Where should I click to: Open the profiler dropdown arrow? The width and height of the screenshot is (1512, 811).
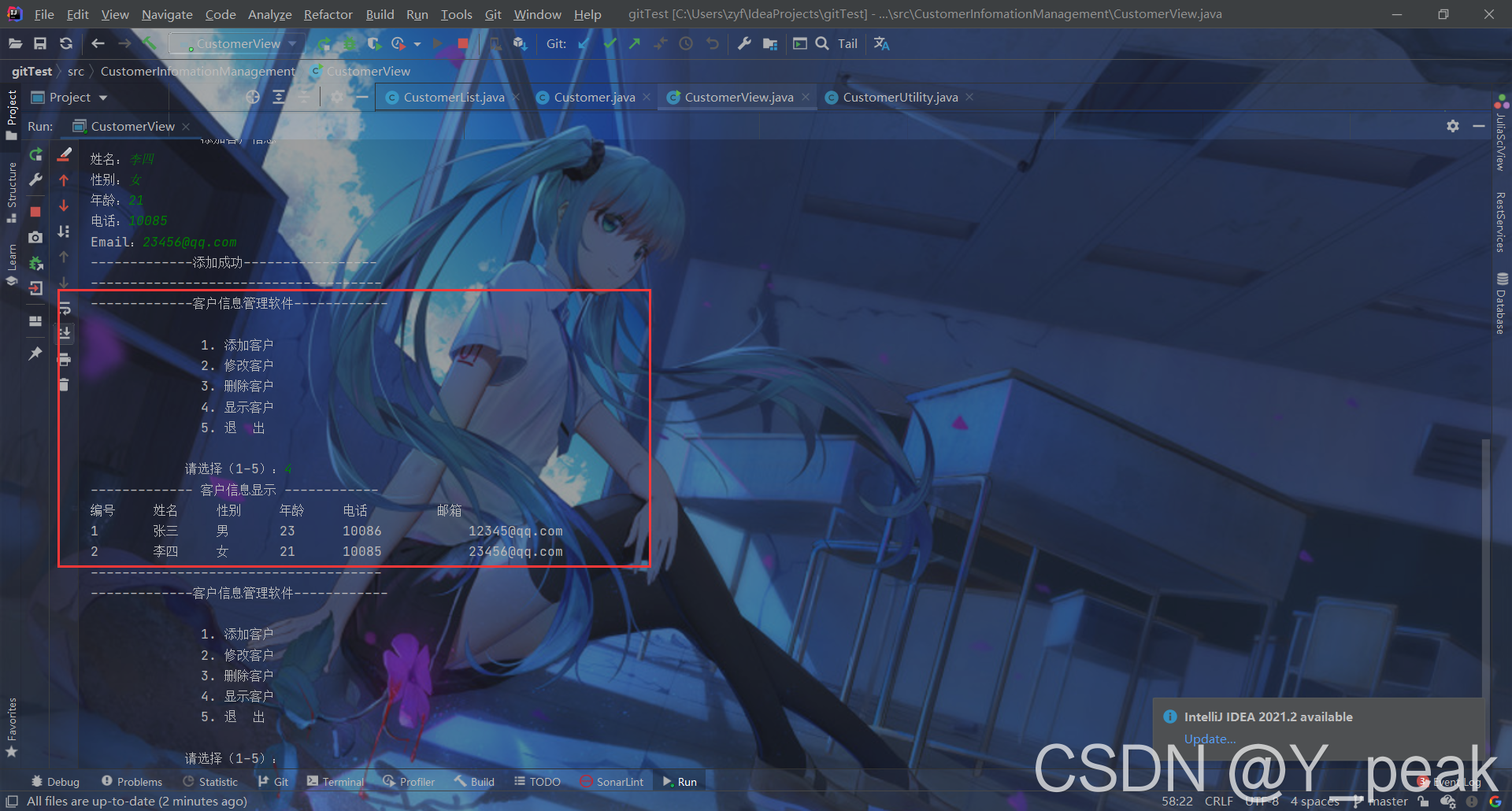(417, 44)
